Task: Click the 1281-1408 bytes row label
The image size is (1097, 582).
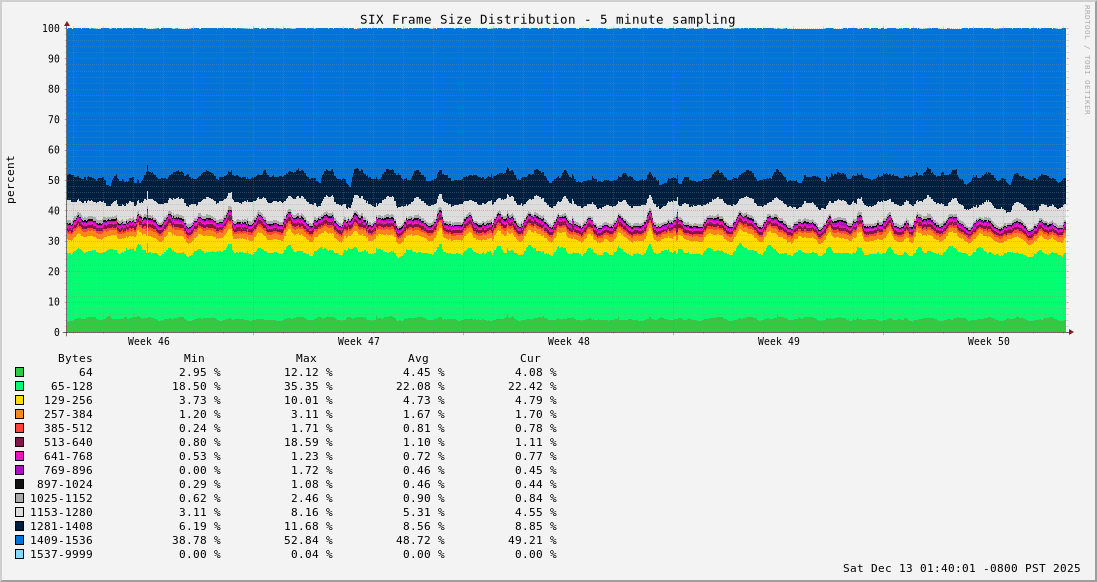Action: point(61,526)
